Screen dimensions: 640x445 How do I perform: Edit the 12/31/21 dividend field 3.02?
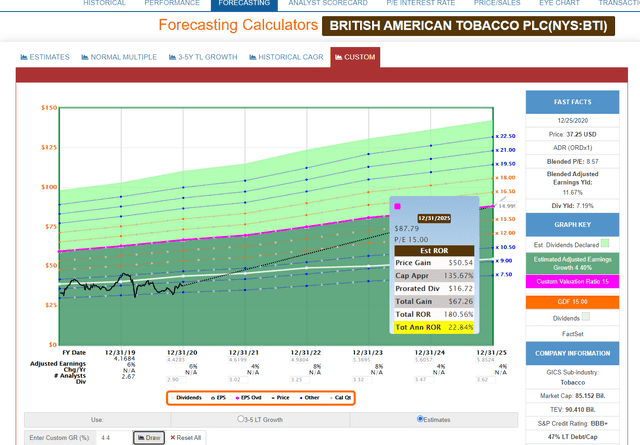238,380
